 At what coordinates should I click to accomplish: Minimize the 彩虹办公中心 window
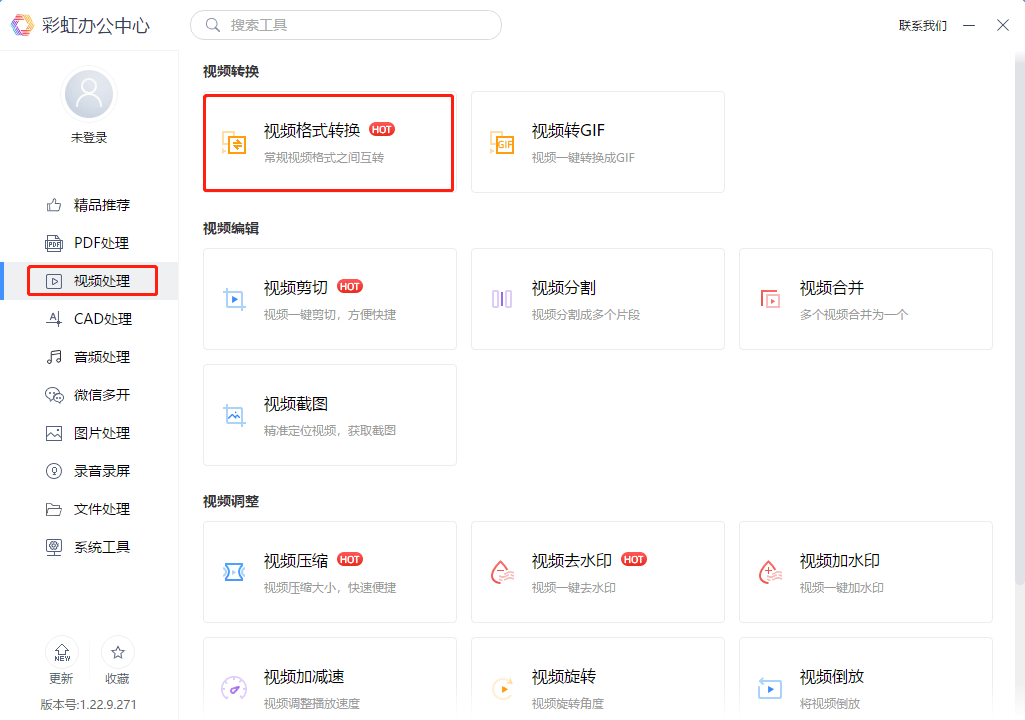pos(969,26)
